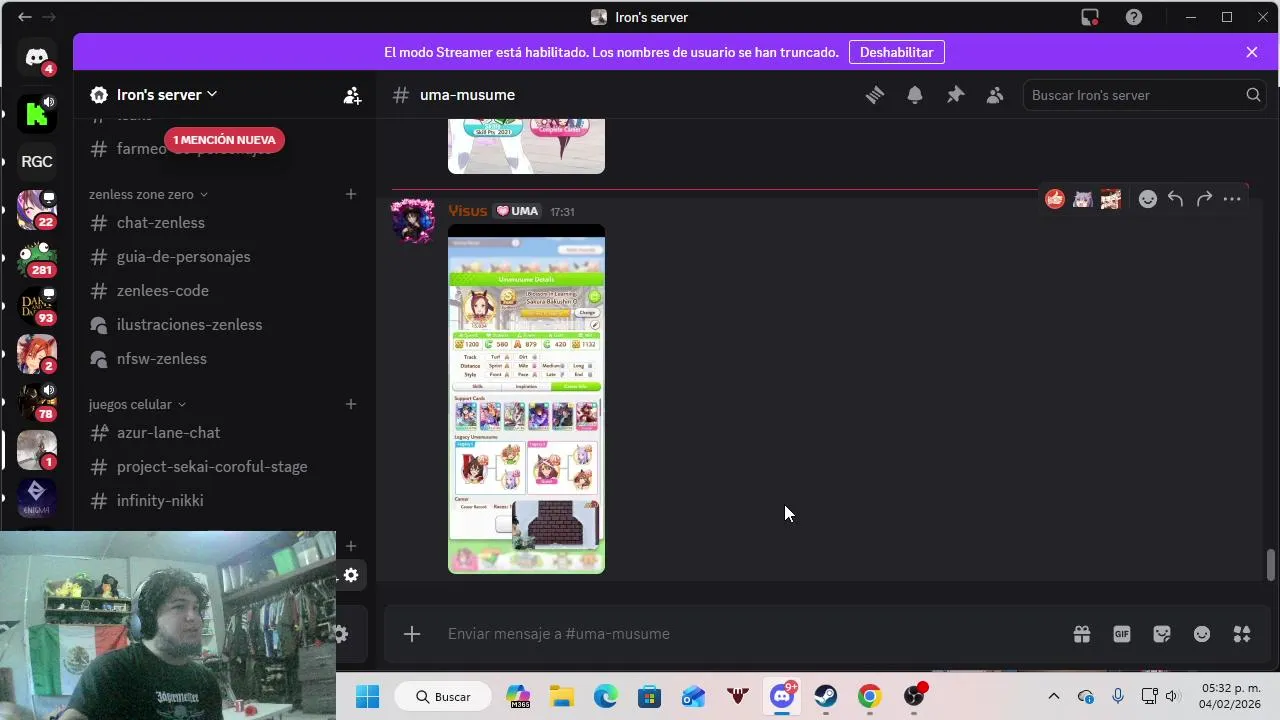This screenshot has height=720, width=1280.
Task: Add reaction emoji on Visus message
Action: point(1148,199)
